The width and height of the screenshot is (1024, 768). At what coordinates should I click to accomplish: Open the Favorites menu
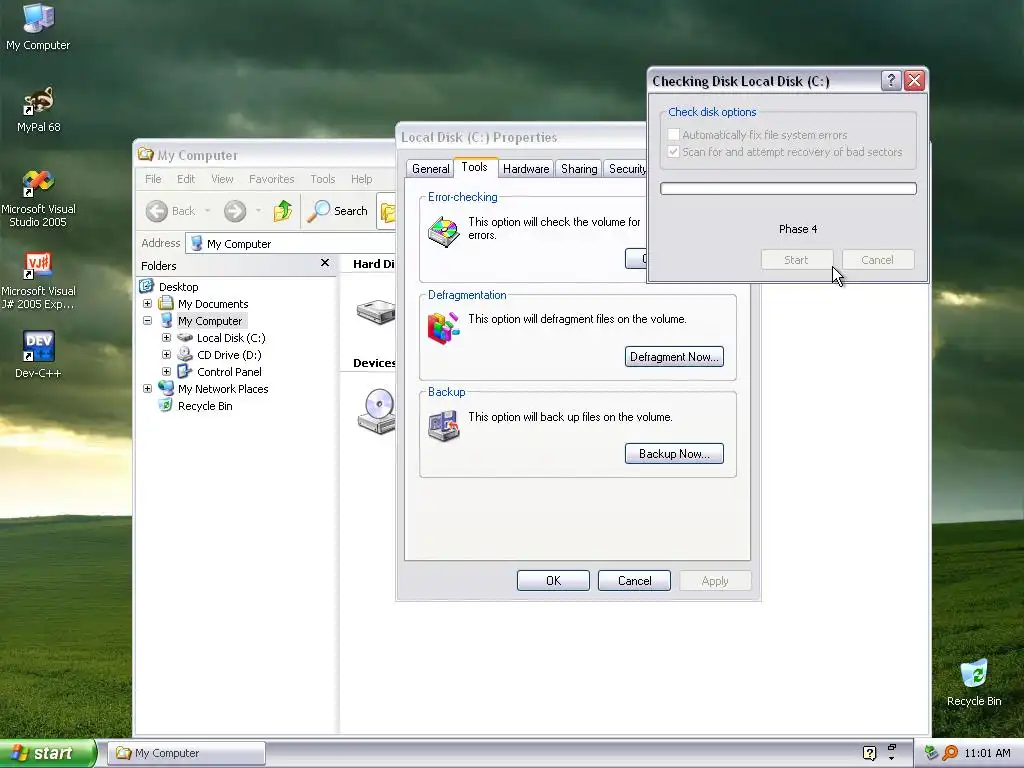272,179
